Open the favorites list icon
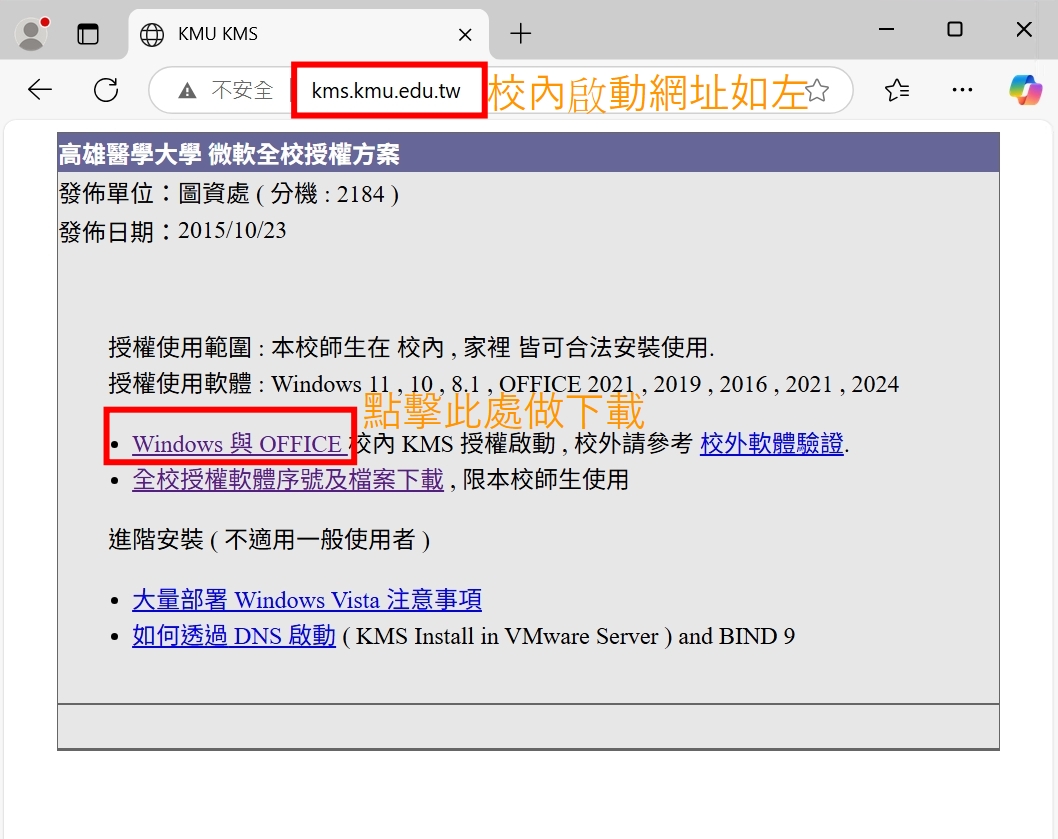This screenshot has height=839, width=1058. [897, 90]
